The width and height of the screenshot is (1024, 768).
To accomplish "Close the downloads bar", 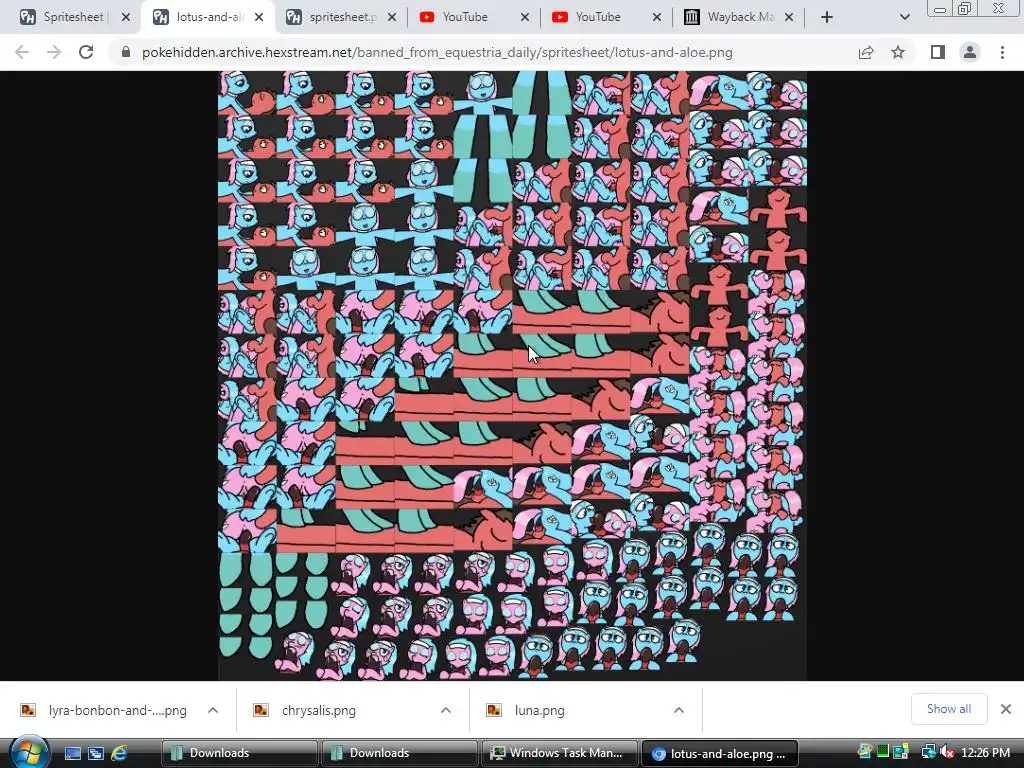I will coord(1006,709).
